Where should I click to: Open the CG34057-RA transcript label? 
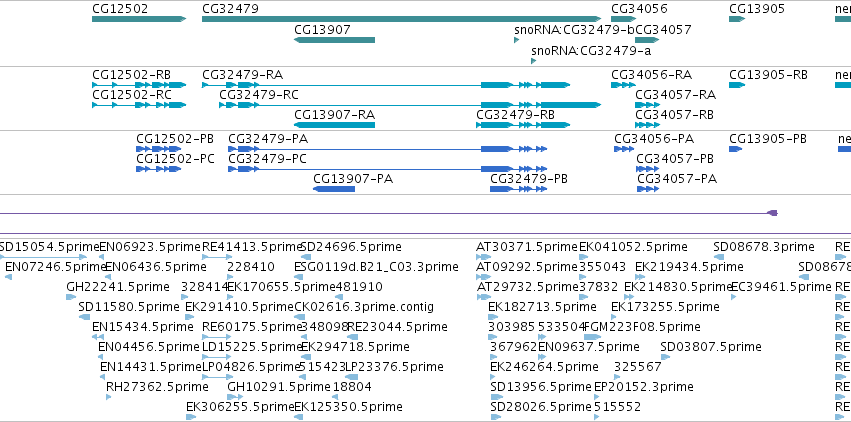[676, 94]
